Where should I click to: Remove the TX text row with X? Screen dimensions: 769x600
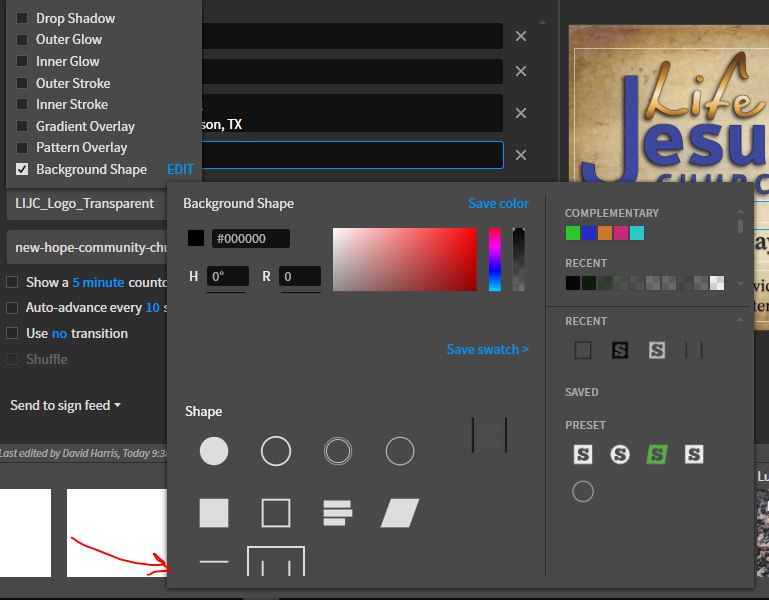click(521, 113)
